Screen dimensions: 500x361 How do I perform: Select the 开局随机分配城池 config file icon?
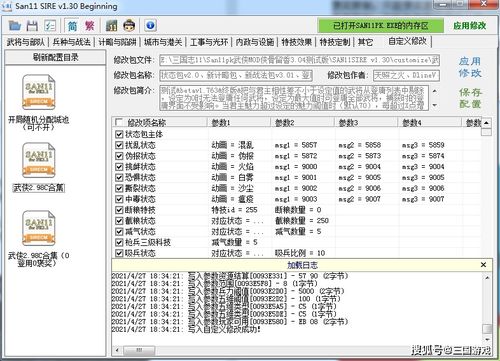click(39, 92)
